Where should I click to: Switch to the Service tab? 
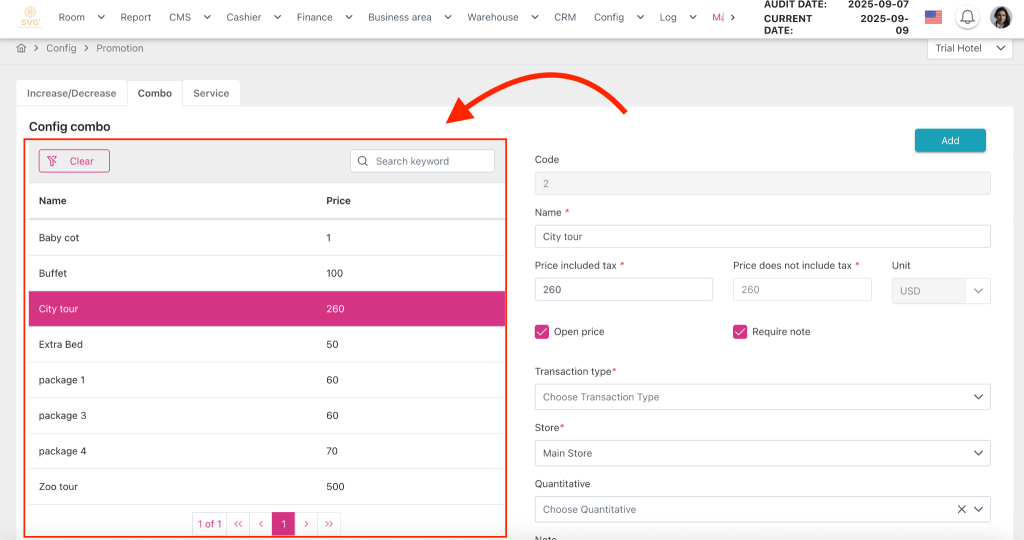211,93
